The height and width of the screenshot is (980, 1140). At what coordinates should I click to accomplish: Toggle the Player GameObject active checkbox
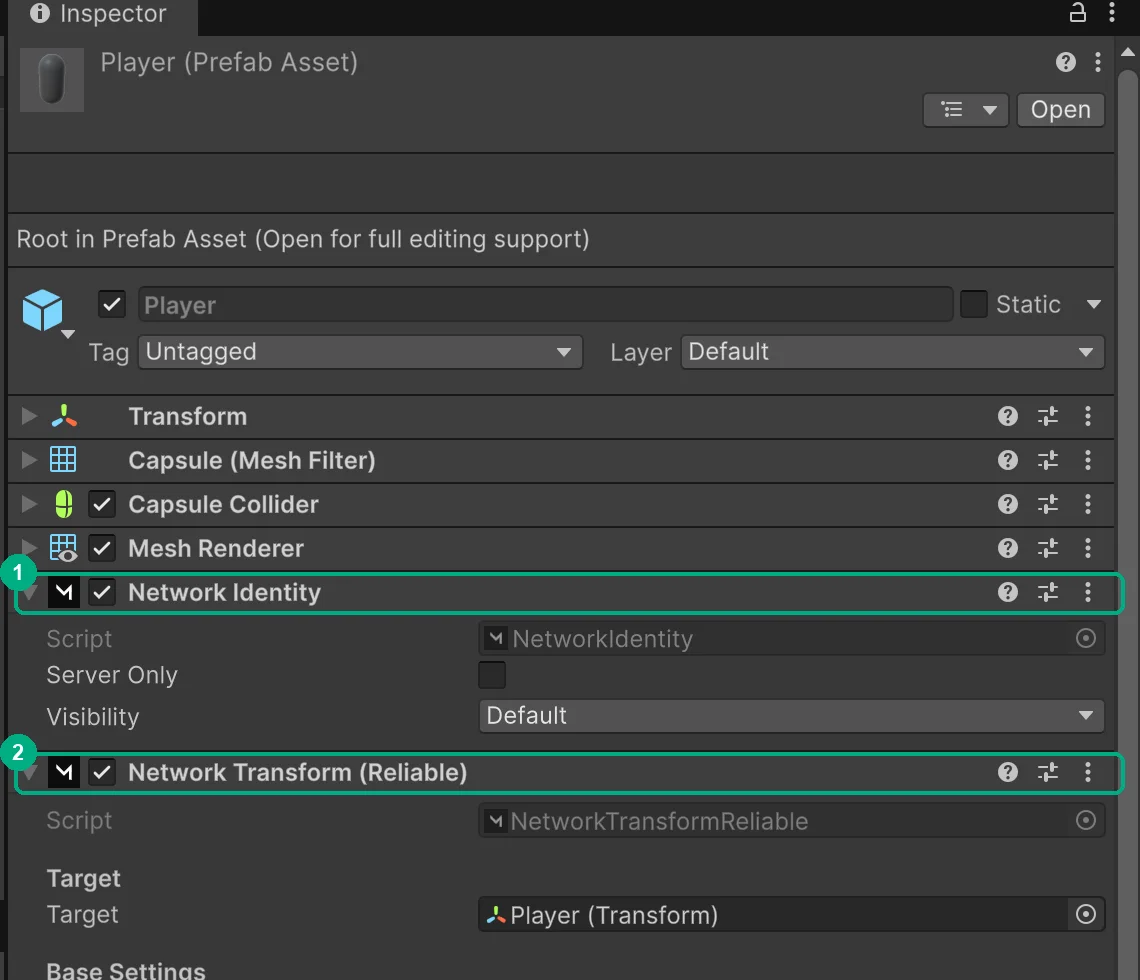112,304
